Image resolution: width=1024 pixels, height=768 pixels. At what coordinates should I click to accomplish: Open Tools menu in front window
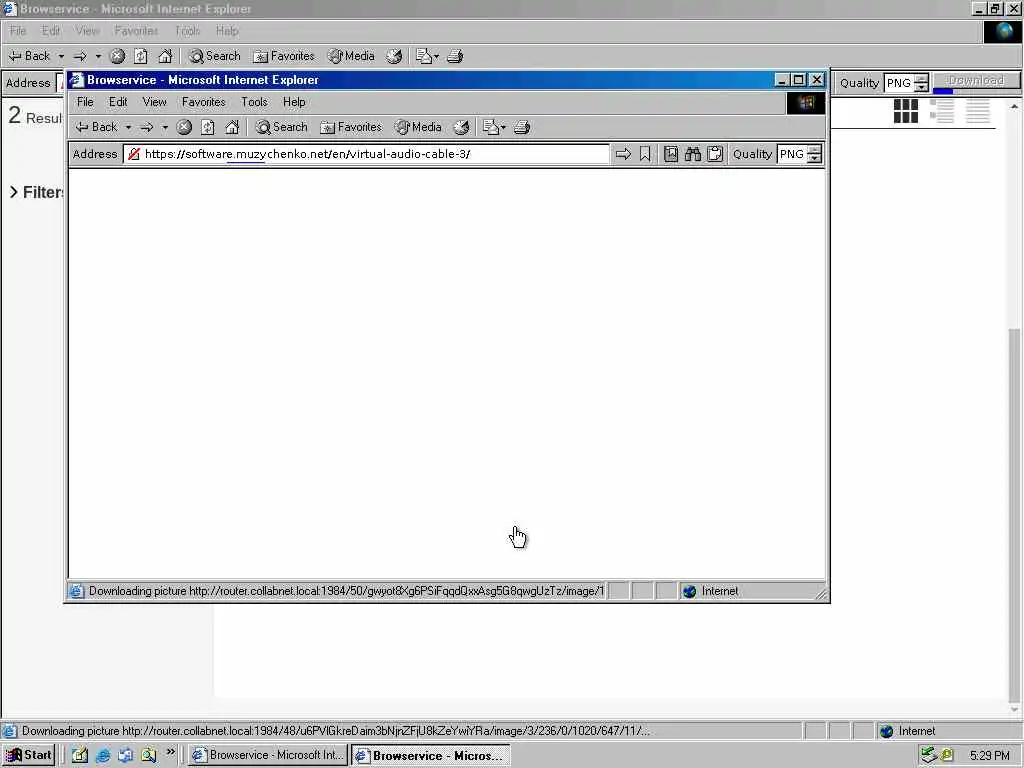click(254, 102)
